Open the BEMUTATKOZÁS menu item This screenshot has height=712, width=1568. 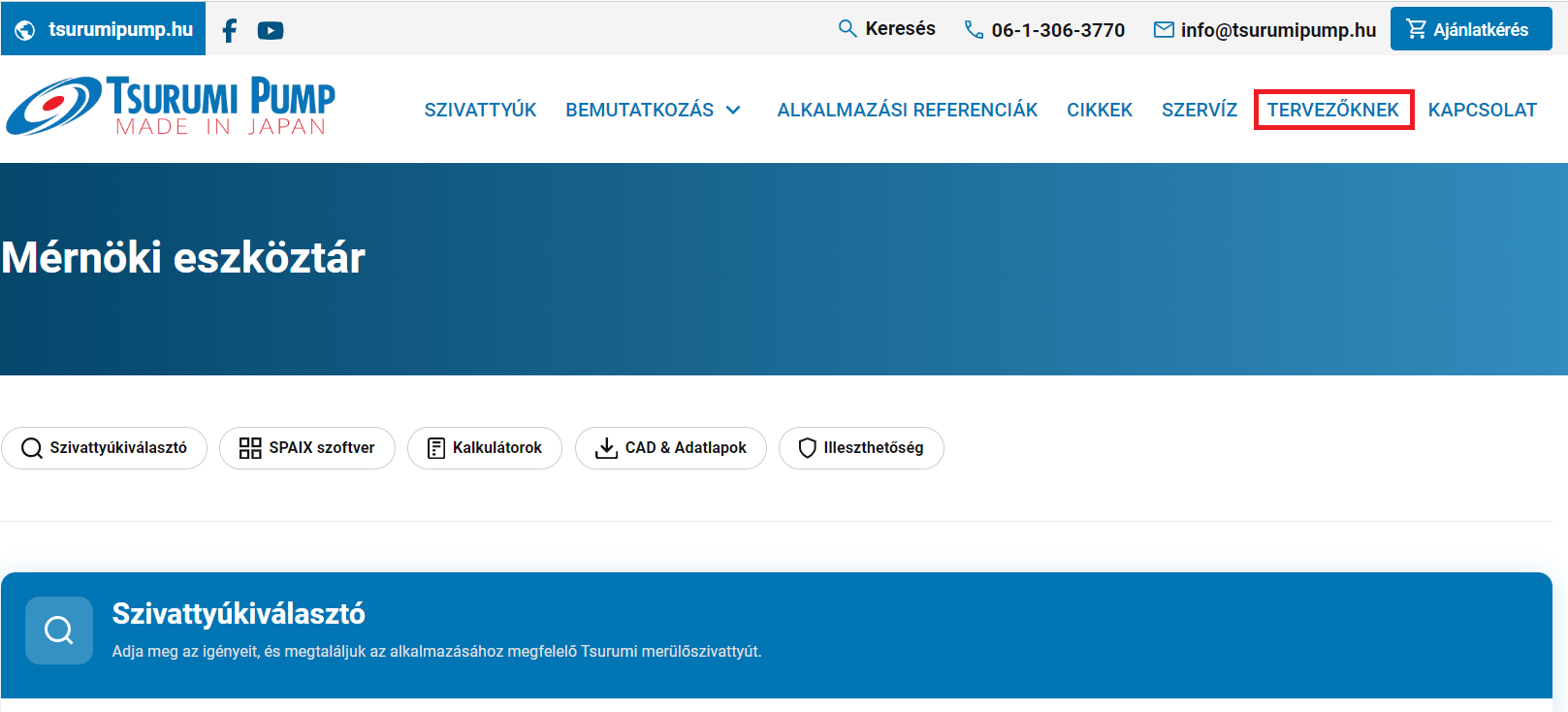(640, 110)
